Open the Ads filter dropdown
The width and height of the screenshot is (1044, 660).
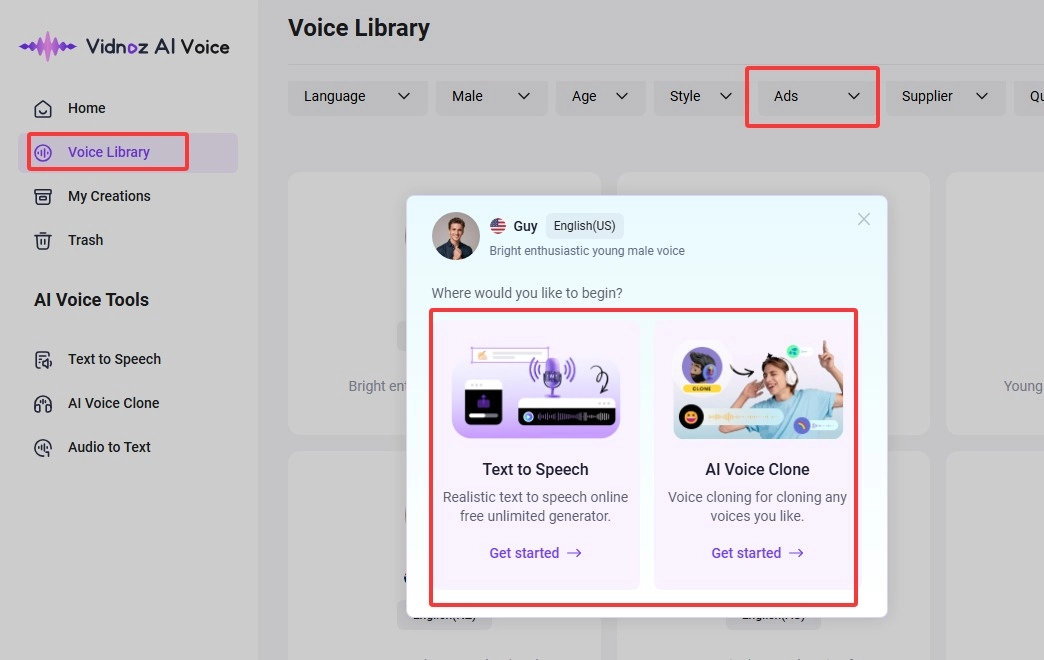pos(812,96)
